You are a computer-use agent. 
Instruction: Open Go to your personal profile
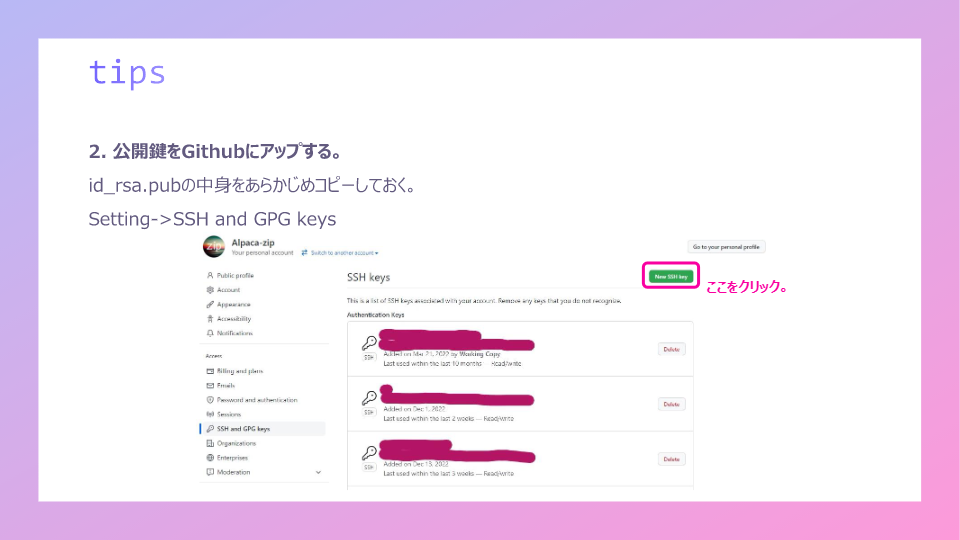click(x=726, y=247)
